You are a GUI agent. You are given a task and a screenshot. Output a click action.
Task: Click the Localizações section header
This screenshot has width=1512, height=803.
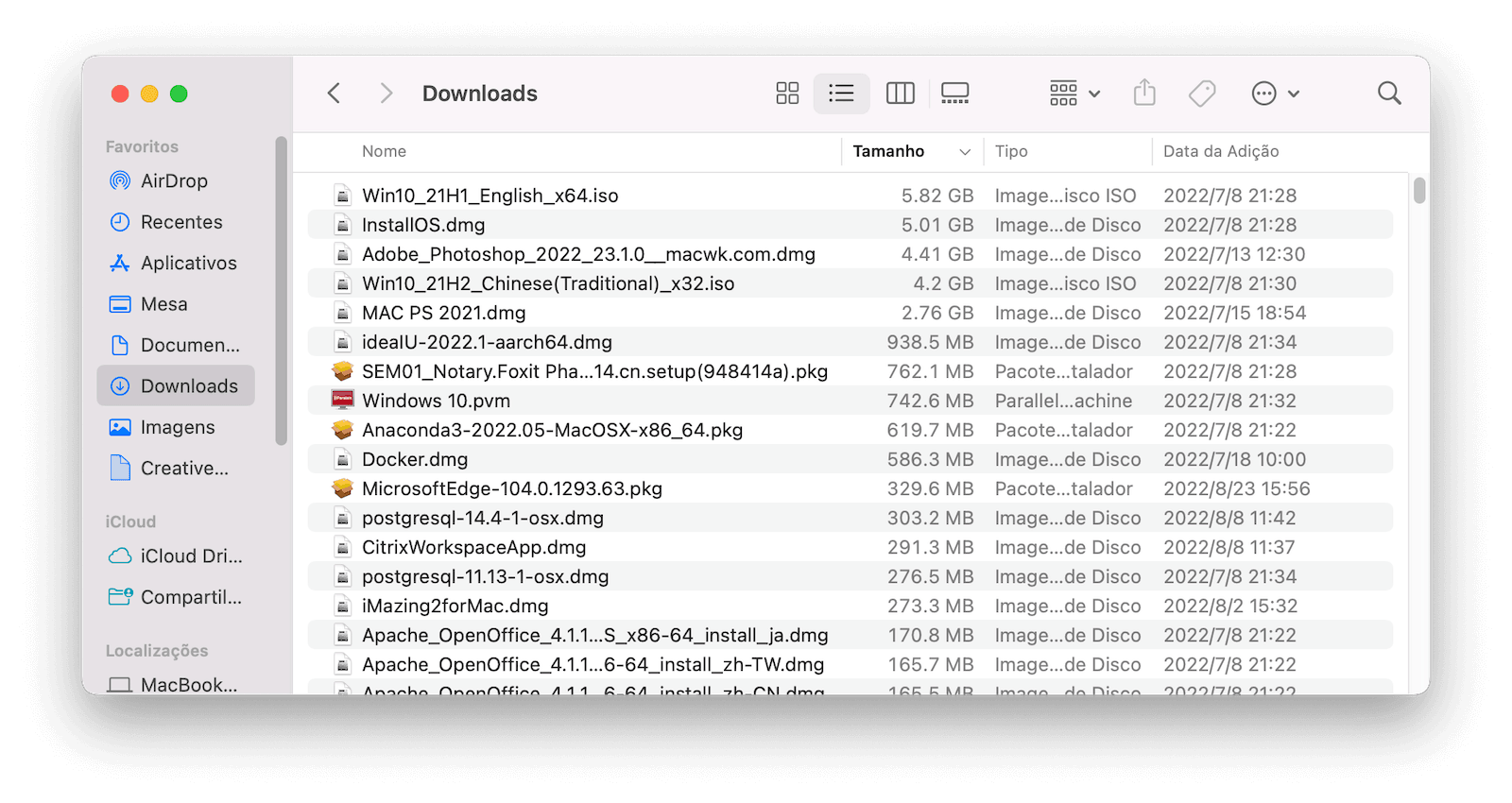pos(157,651)
